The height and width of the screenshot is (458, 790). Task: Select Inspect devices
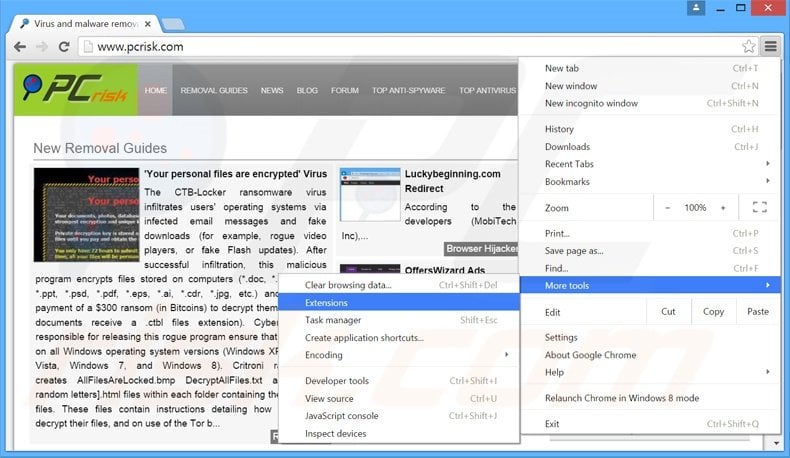click(x=399, y=433)
